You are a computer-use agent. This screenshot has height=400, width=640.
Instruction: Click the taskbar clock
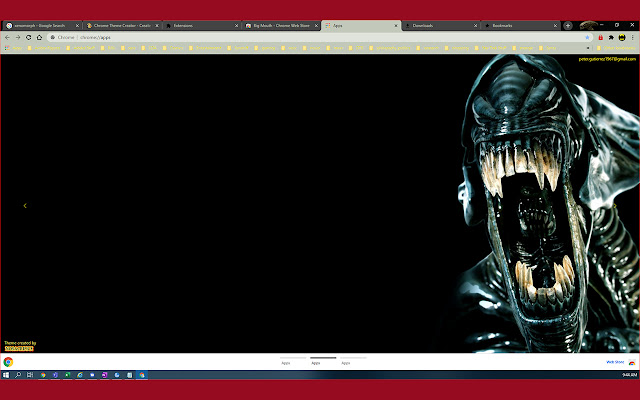[629, 375]
